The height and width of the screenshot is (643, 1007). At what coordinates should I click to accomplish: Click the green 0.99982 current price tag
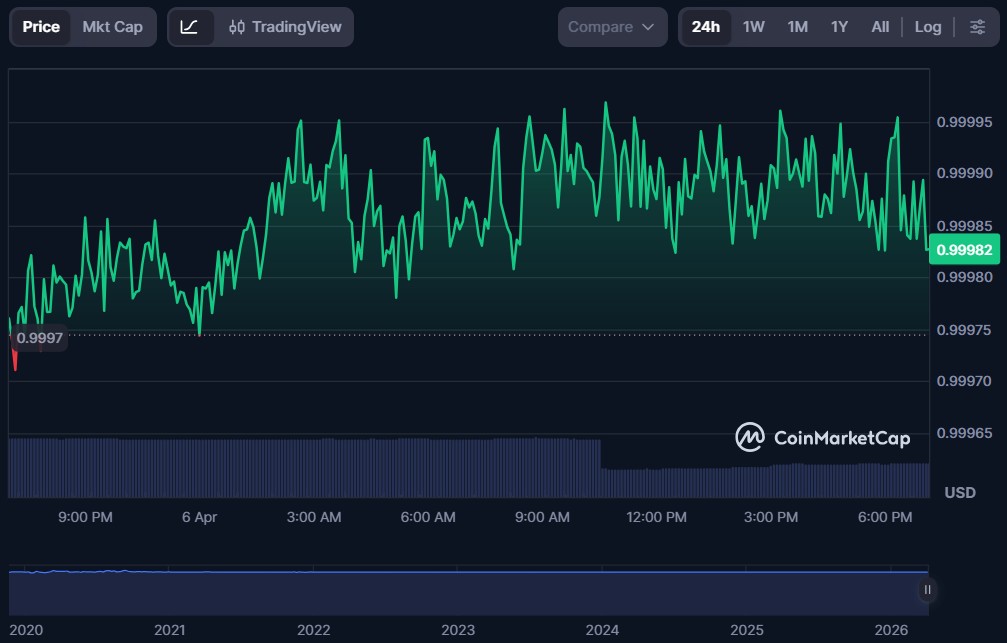click(x=964, y=251)
